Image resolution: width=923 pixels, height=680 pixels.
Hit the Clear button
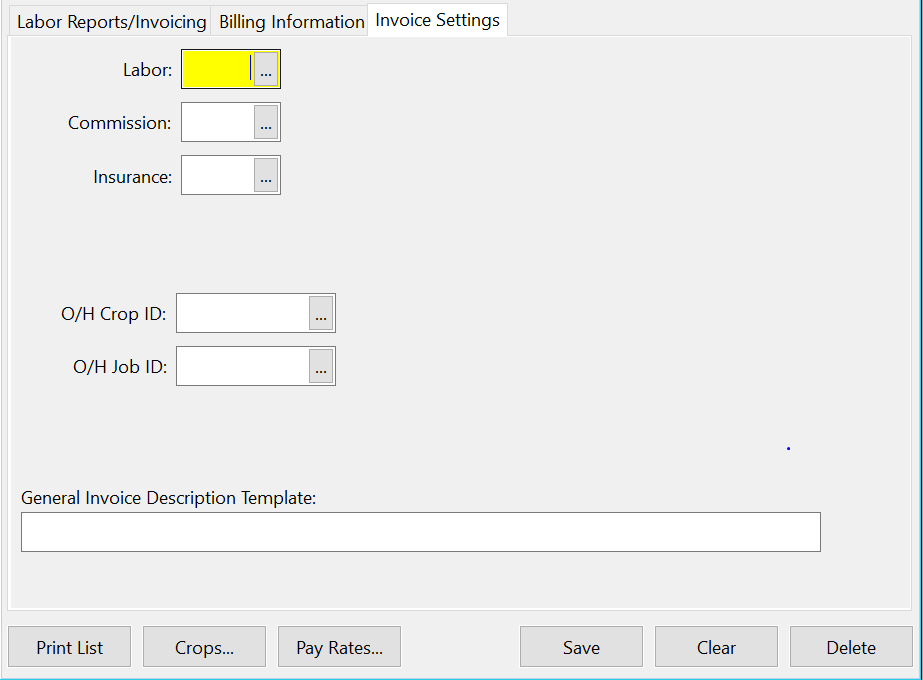pyautogui.click(x=716, y=647)
